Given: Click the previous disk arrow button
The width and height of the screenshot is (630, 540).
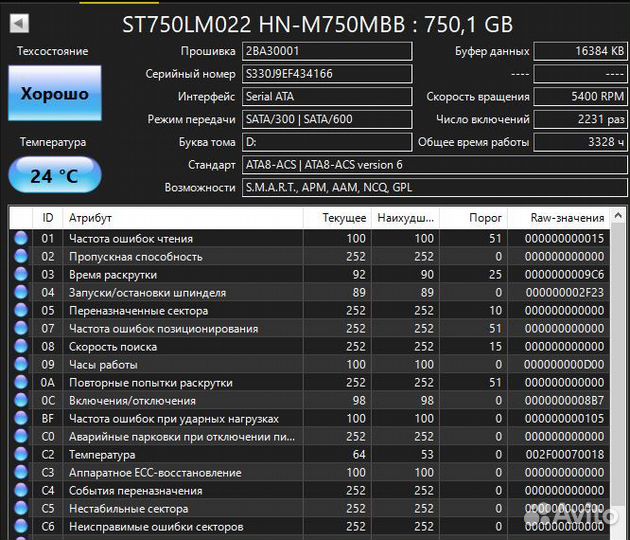Looking at the screenshot, I should pos(19,23).
